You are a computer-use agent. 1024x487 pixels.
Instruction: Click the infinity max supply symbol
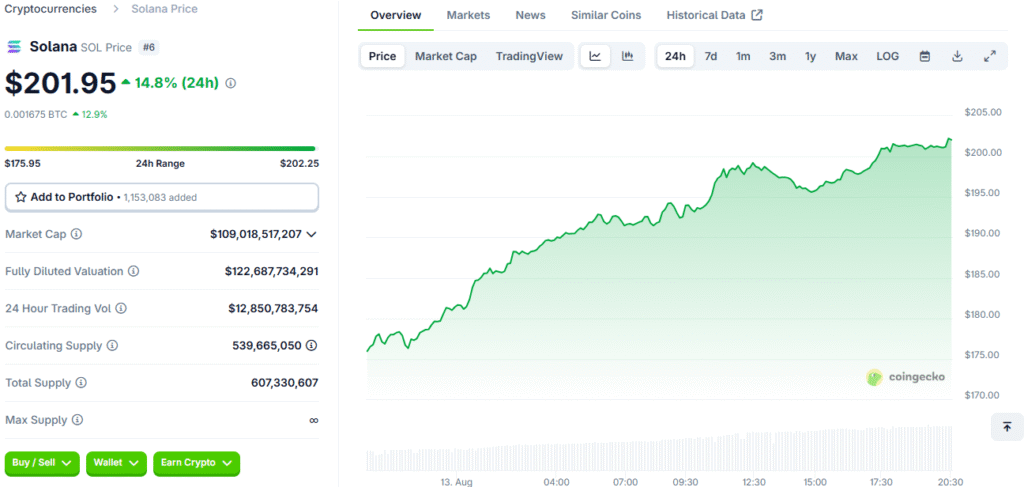tap(313, 420)
